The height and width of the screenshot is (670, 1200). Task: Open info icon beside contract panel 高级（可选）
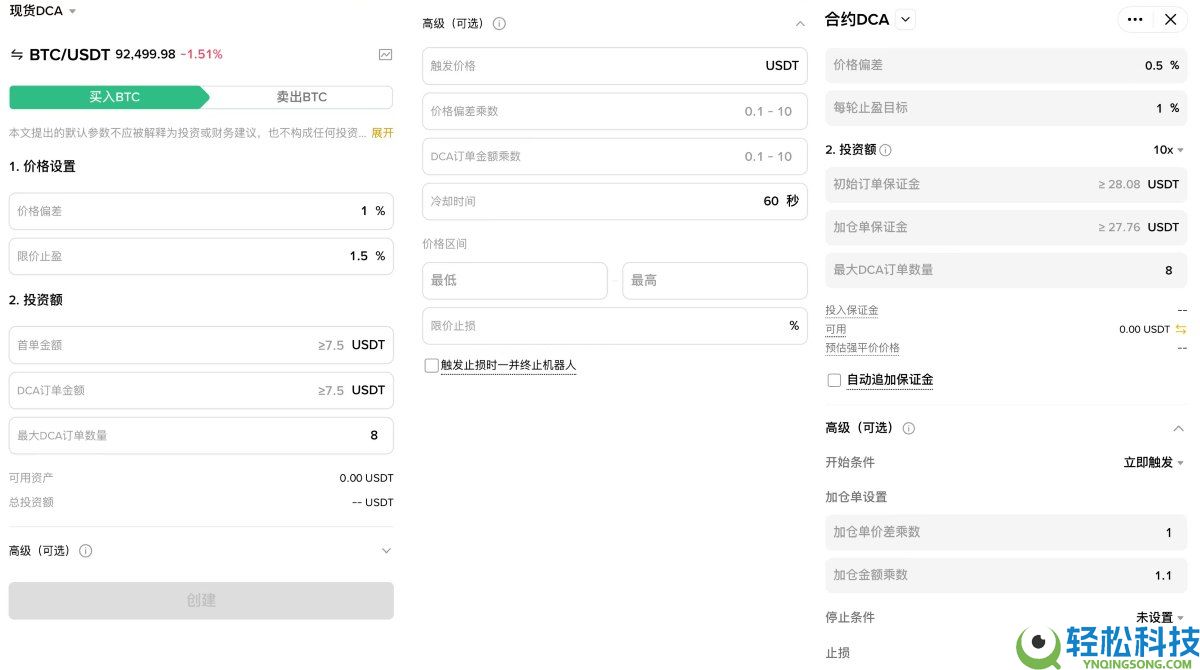coord(908,427)
